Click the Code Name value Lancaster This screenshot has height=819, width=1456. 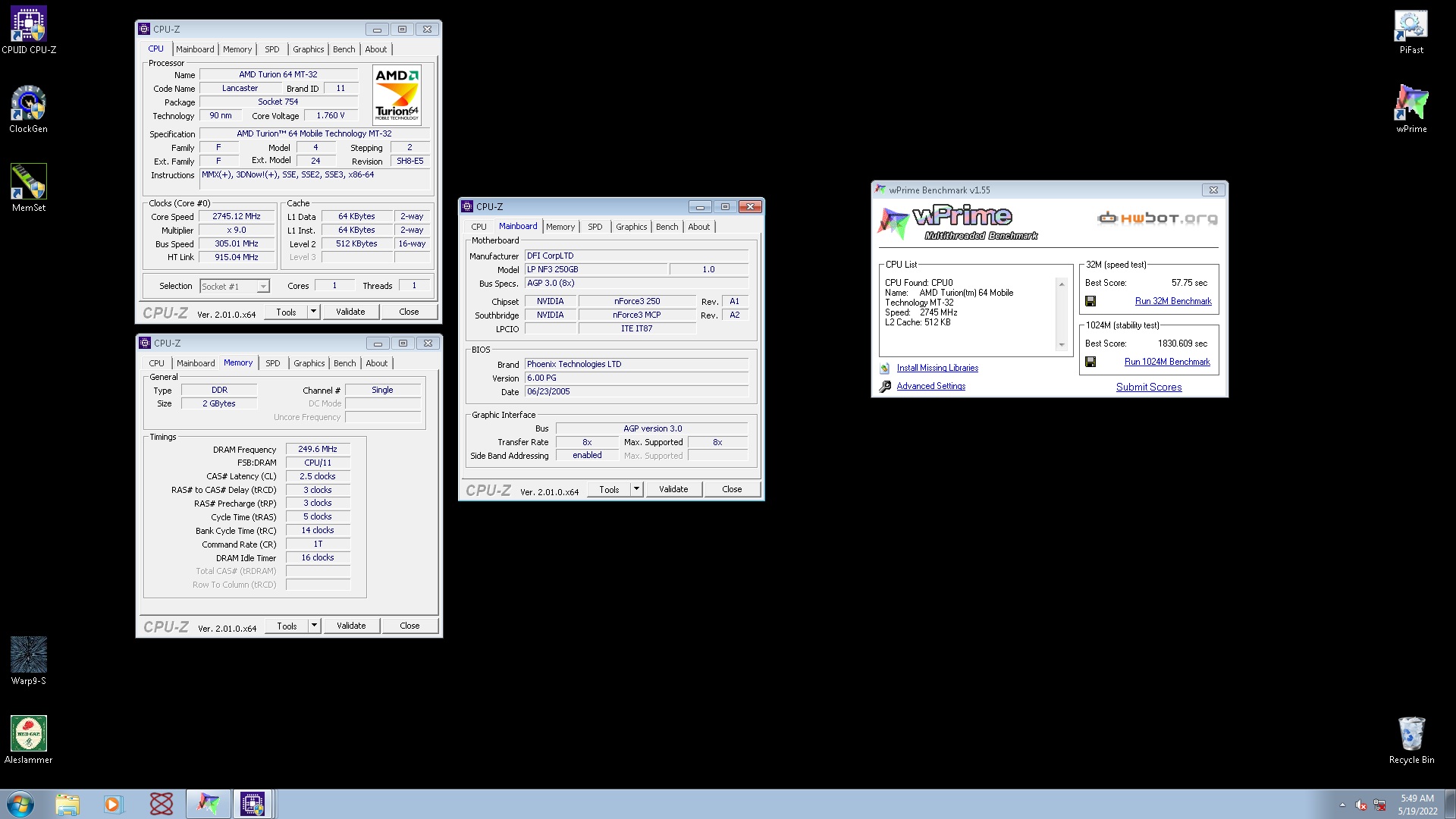[x=240, y=88]
